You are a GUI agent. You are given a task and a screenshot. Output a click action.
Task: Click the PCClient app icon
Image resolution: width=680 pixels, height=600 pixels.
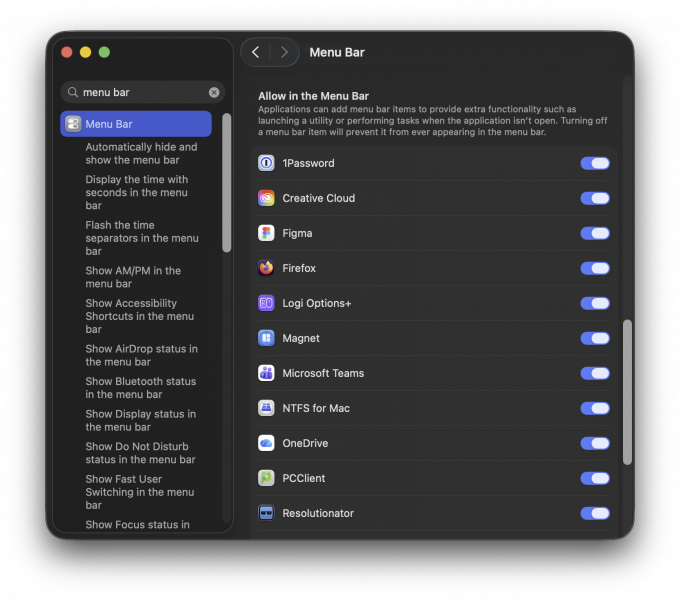click(x=266, y=478)
